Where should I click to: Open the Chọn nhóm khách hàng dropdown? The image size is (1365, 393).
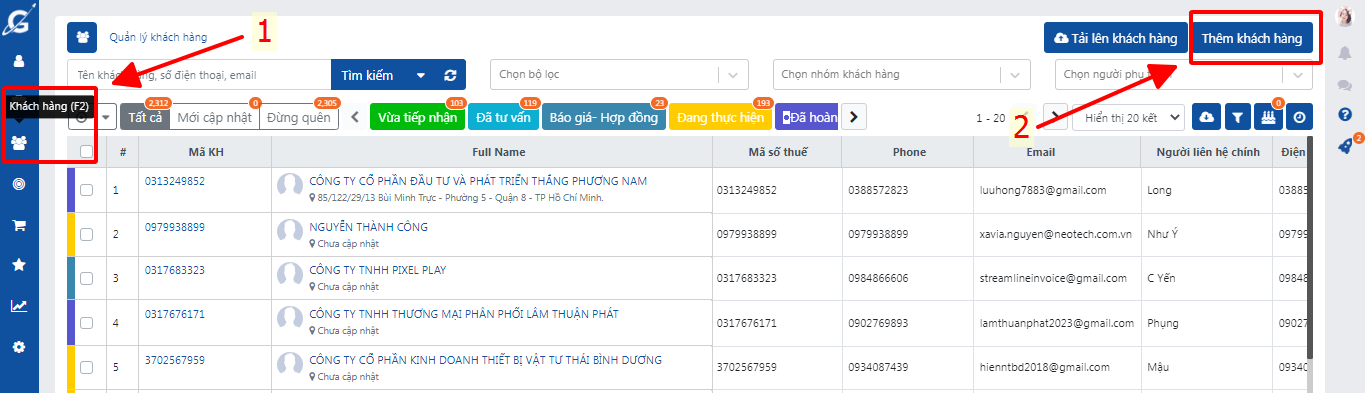tap(901, 74)
